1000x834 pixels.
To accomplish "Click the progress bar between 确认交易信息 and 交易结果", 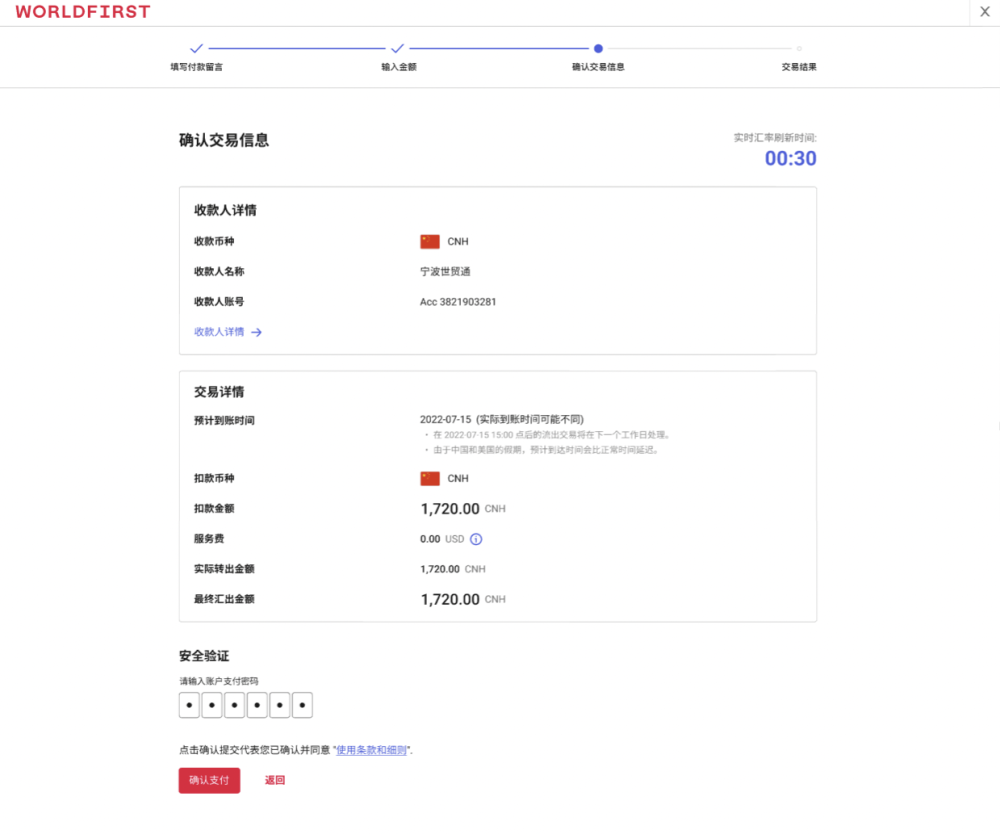I will pyautogui.click(x=700, y=47).
